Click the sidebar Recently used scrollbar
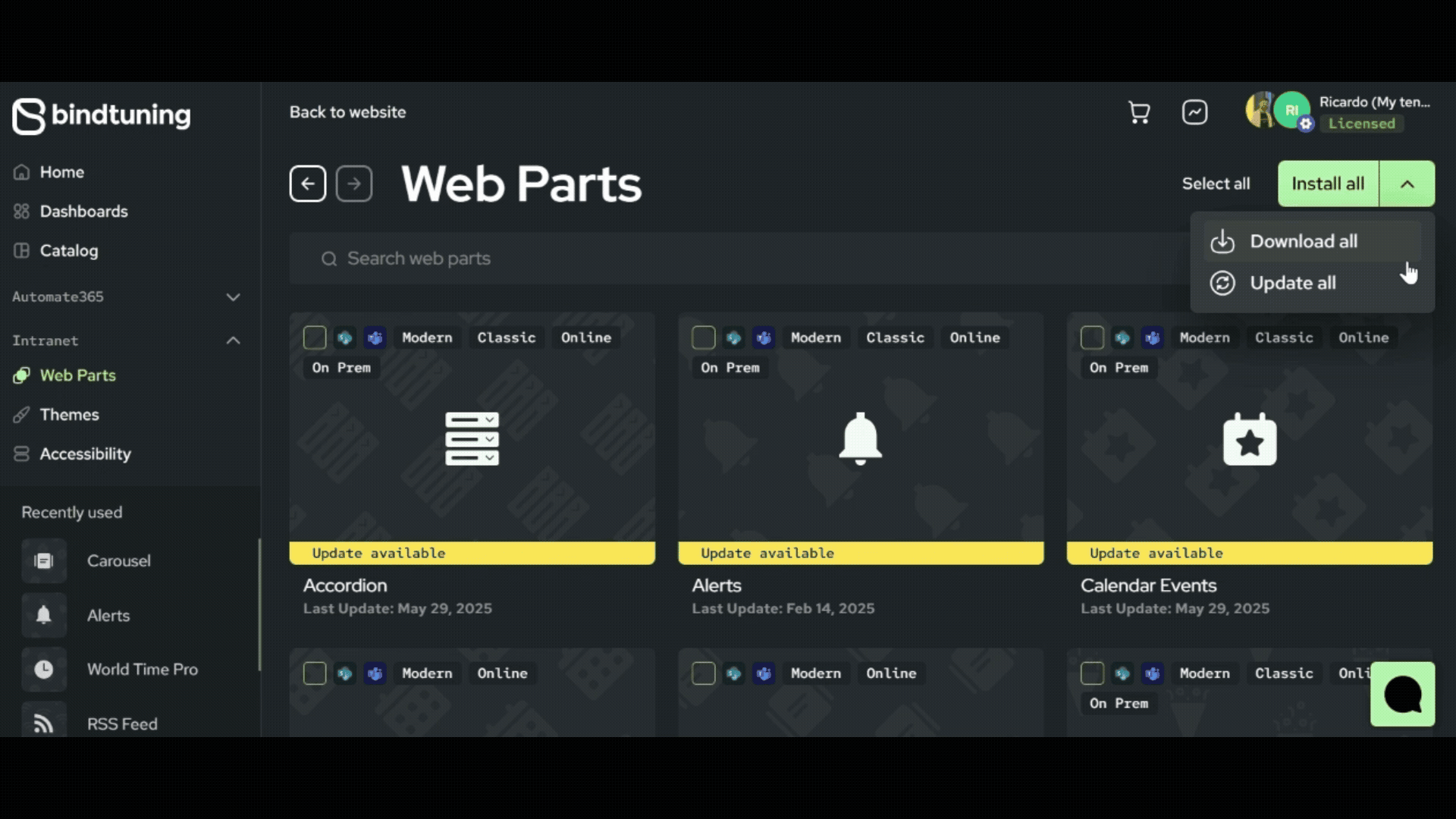Image resolution: width=1456 pixels, height=819 pixels. click(x=259, y=604)
